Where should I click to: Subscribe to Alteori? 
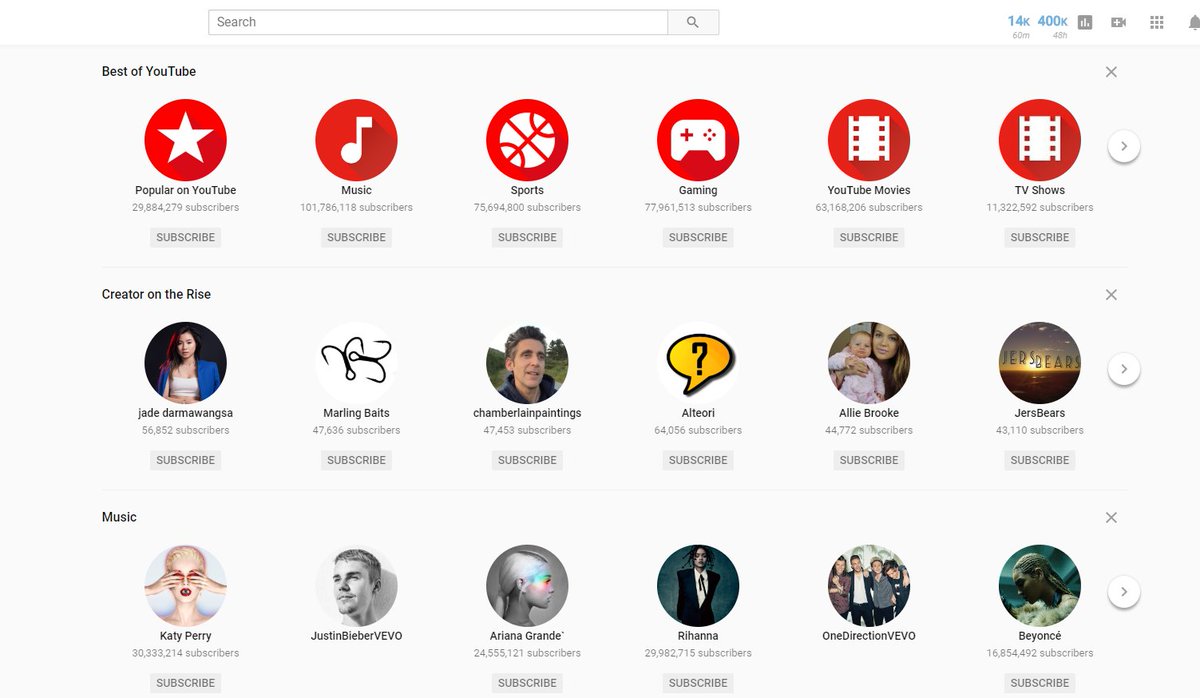point(698,460)
